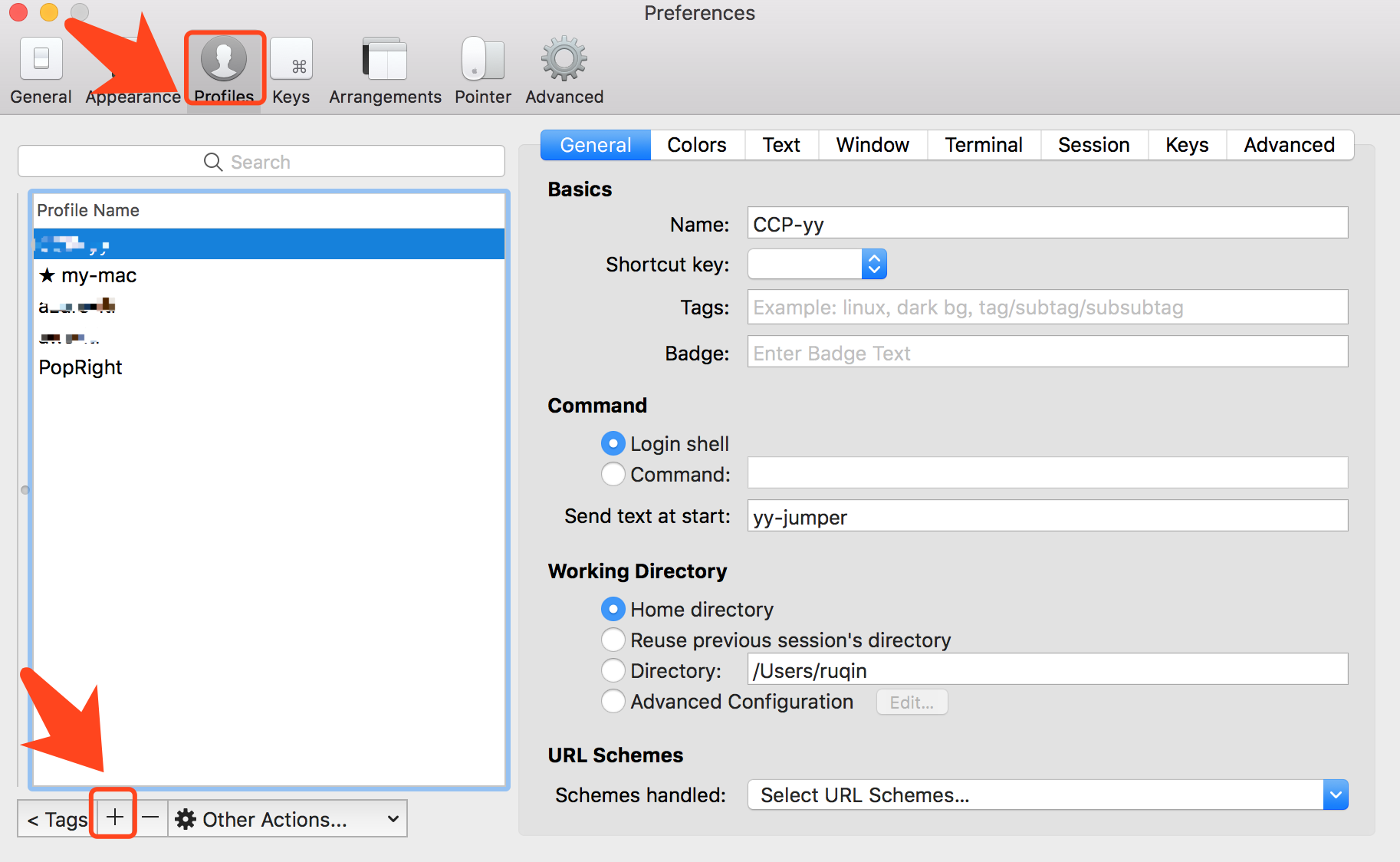Open the Advanced gear preferences pane

pyautogui.click(x=564, y=69)
